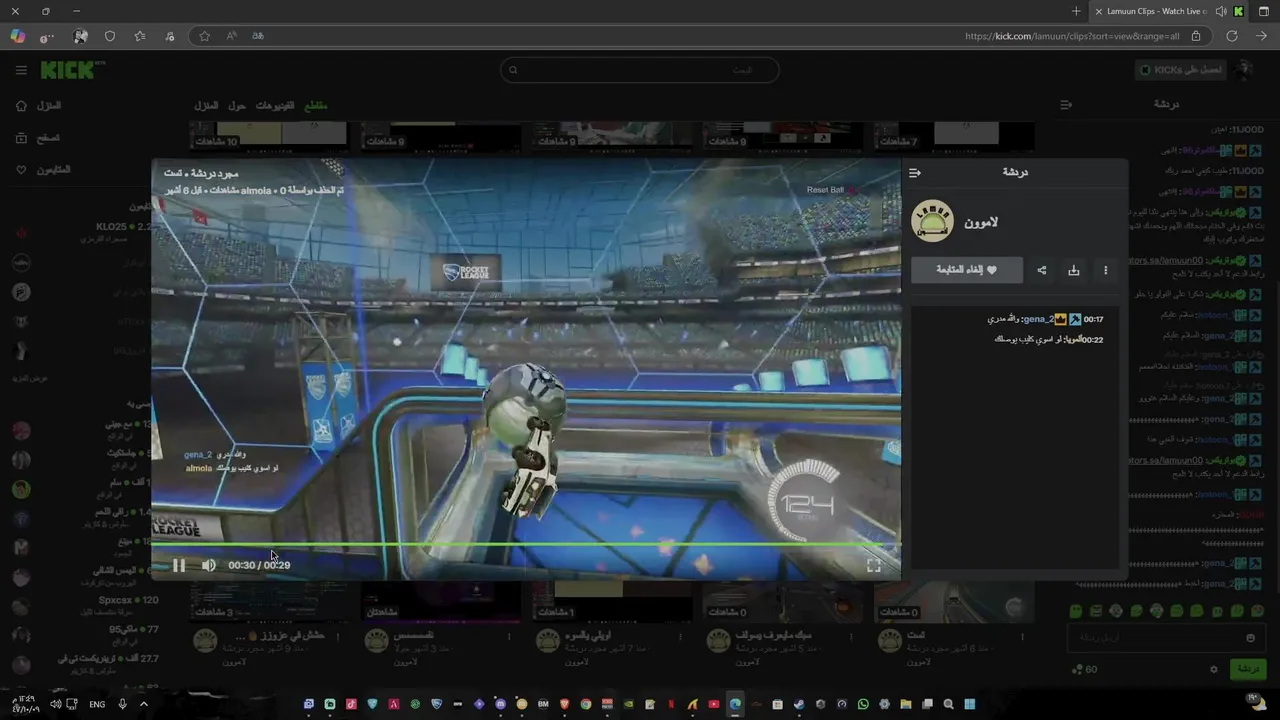Switch to the About (حول) tab
Viewport: 1280px width, 720px height.
click(237, 106)
